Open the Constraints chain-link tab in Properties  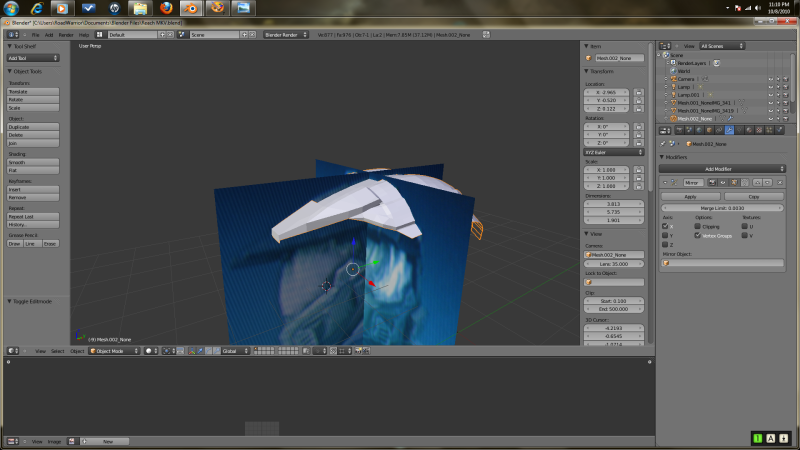719,131
